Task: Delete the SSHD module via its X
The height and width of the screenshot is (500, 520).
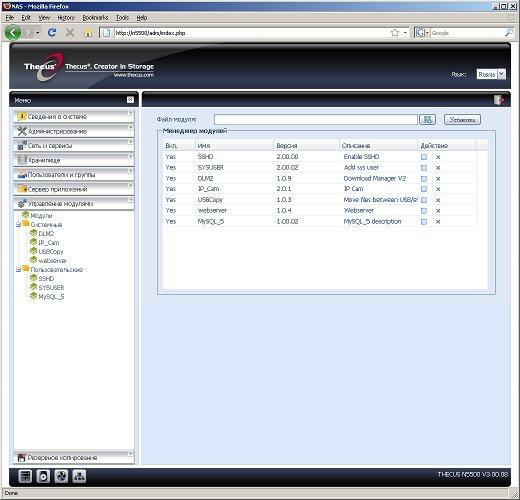Action: (x=438, y=157)
